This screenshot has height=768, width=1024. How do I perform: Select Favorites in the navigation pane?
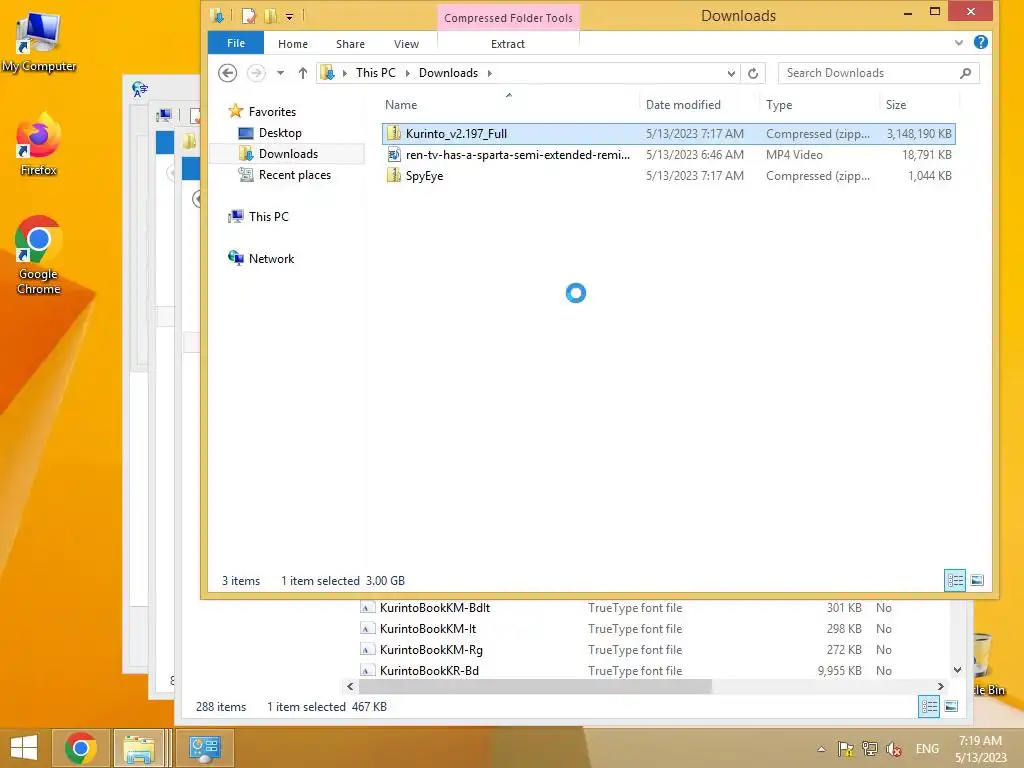[x=272, y=112]
